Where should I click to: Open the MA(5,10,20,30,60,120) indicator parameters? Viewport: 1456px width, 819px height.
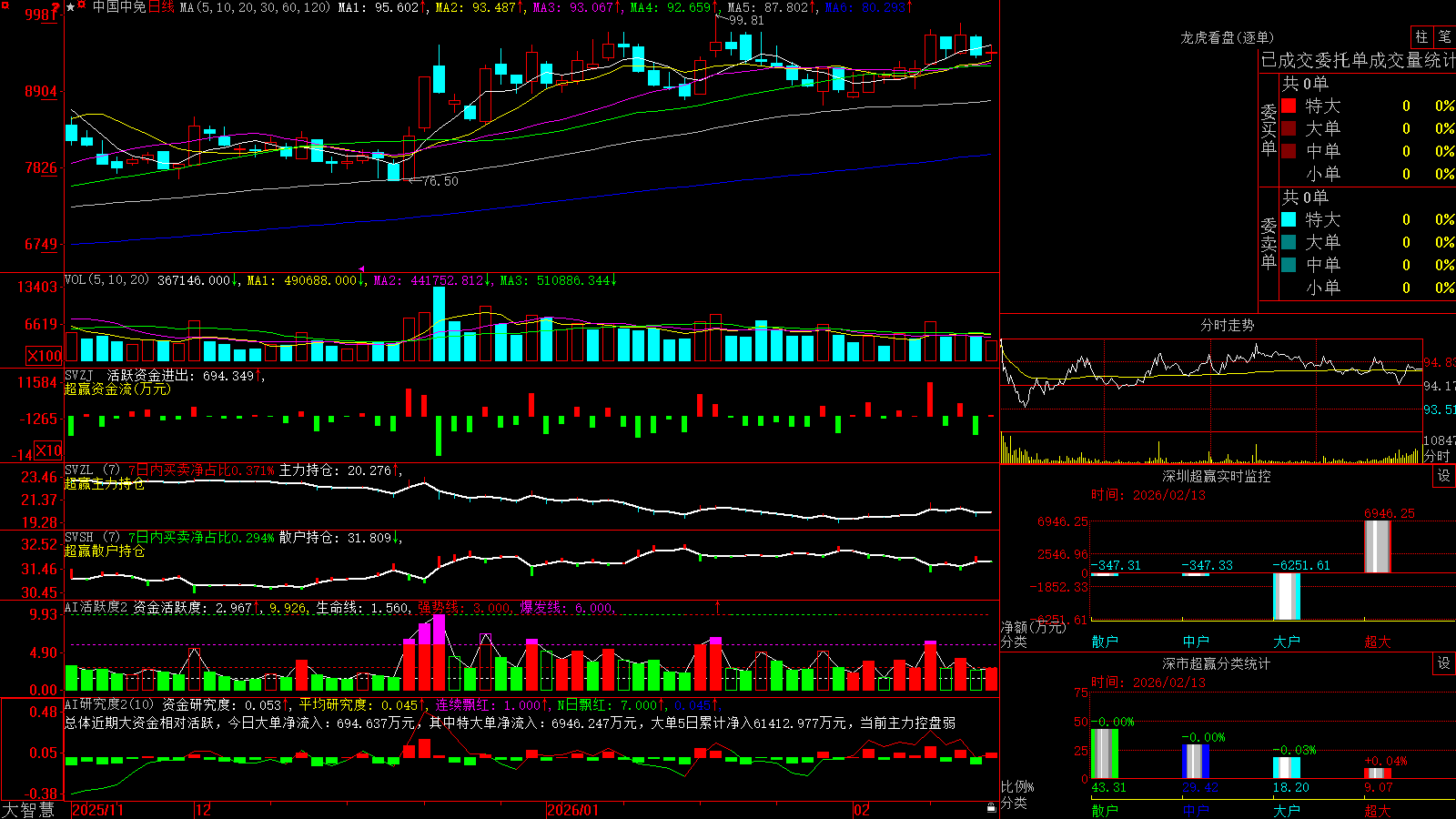(255, 7)
